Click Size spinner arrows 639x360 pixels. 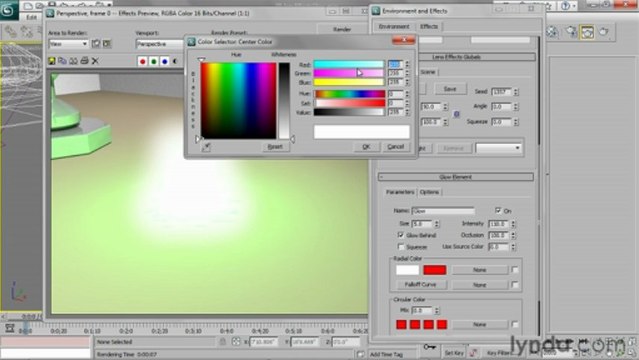click(x=437, y=224)
